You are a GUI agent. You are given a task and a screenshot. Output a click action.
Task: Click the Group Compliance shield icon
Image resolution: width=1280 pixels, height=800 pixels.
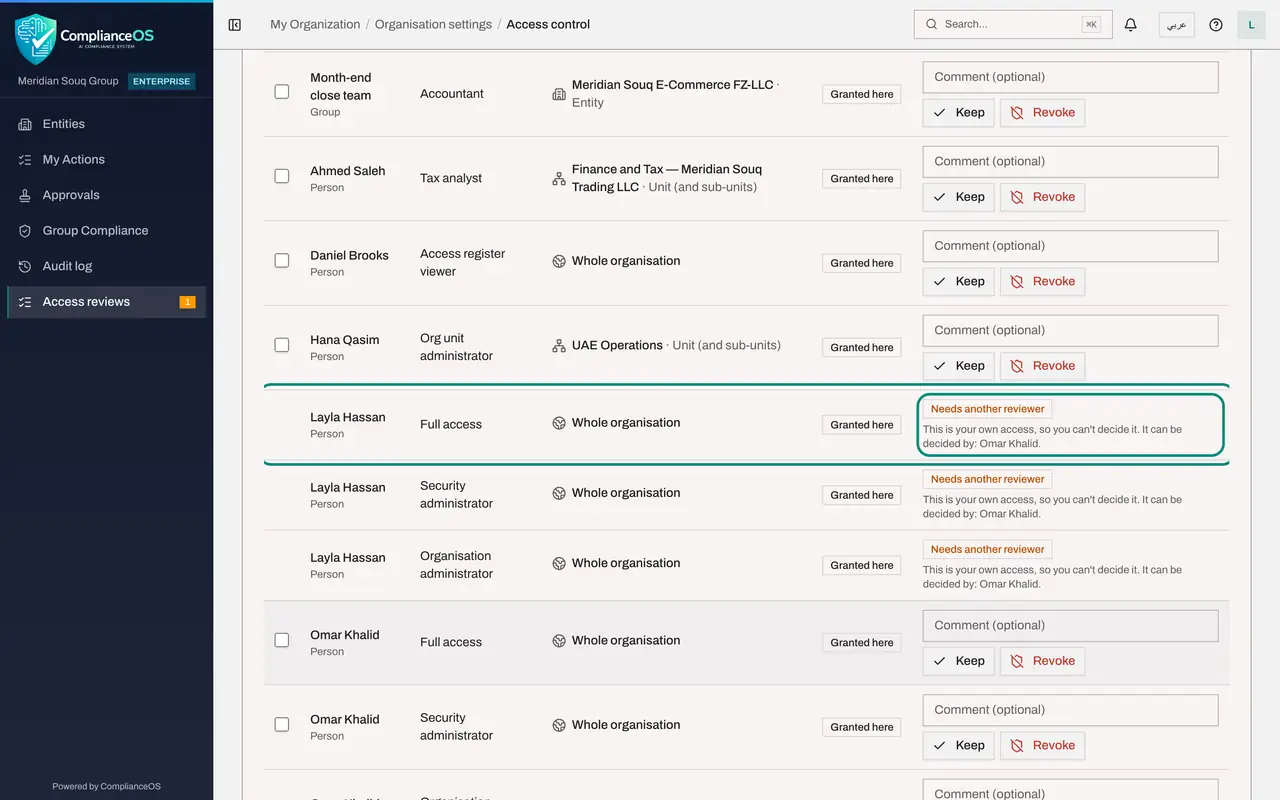(25, 231)
